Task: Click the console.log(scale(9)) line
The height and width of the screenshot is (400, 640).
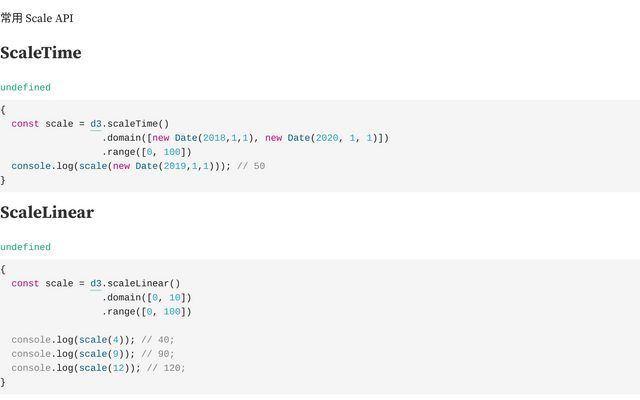Action: [80, 354]
